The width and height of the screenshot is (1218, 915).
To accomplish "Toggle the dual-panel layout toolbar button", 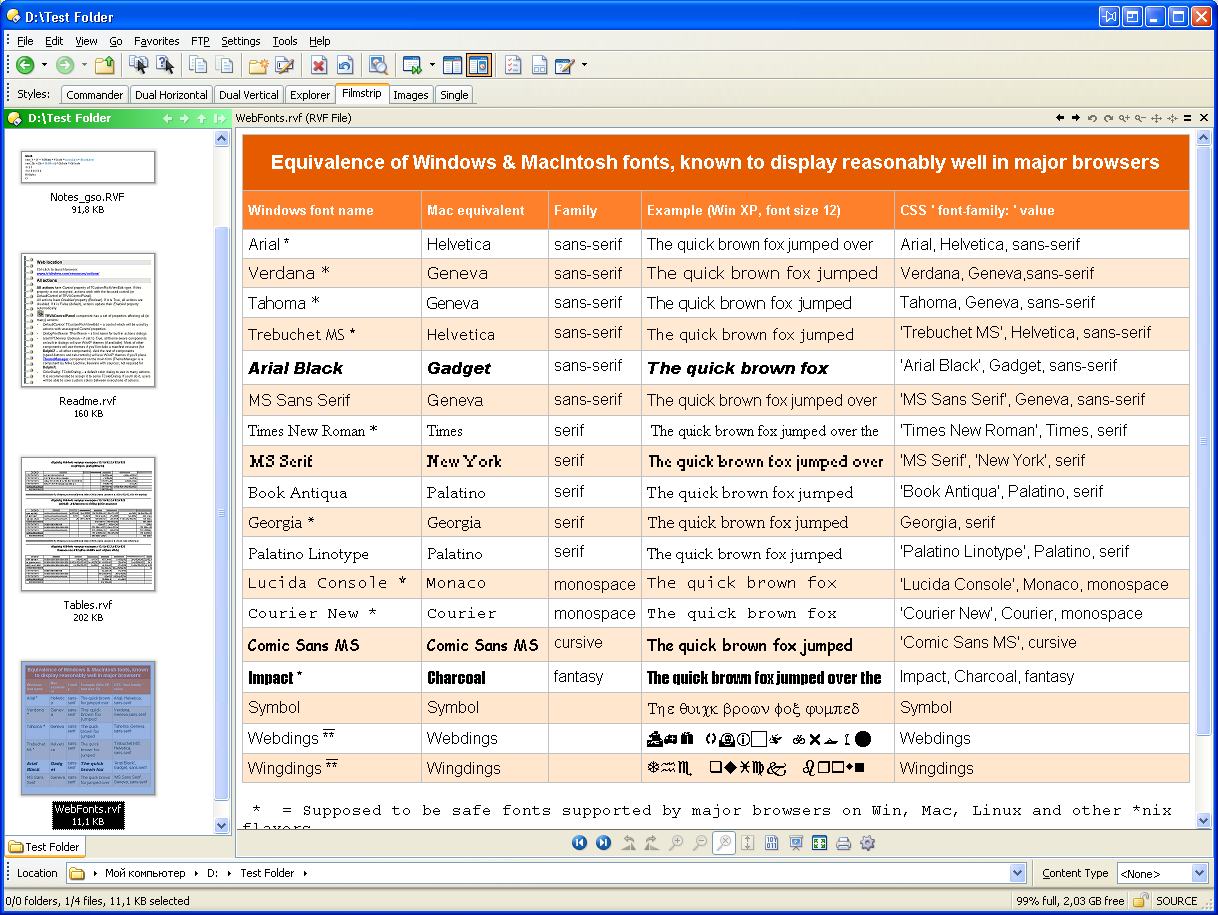I will point(453,65).
